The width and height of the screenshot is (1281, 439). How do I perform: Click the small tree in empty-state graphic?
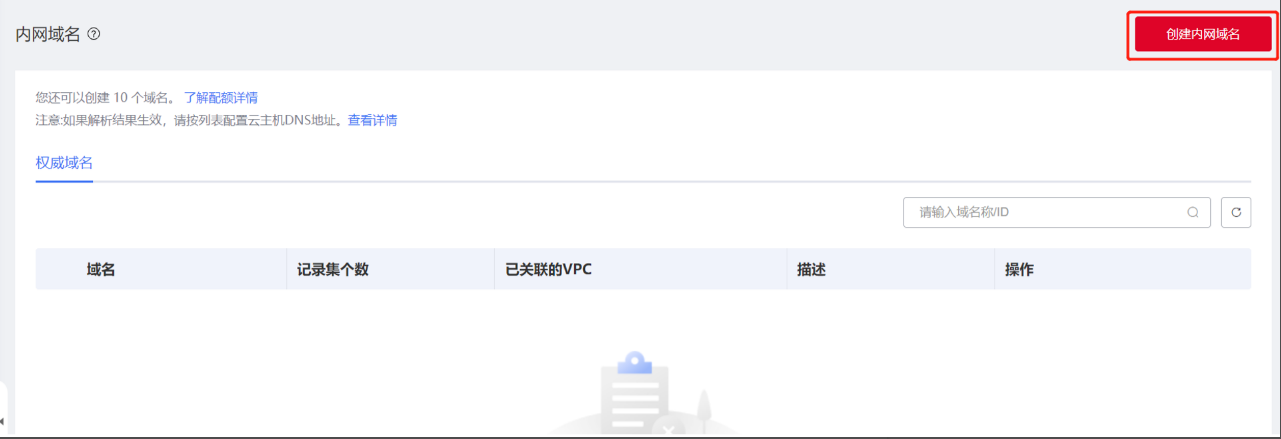tap(705, 412)
